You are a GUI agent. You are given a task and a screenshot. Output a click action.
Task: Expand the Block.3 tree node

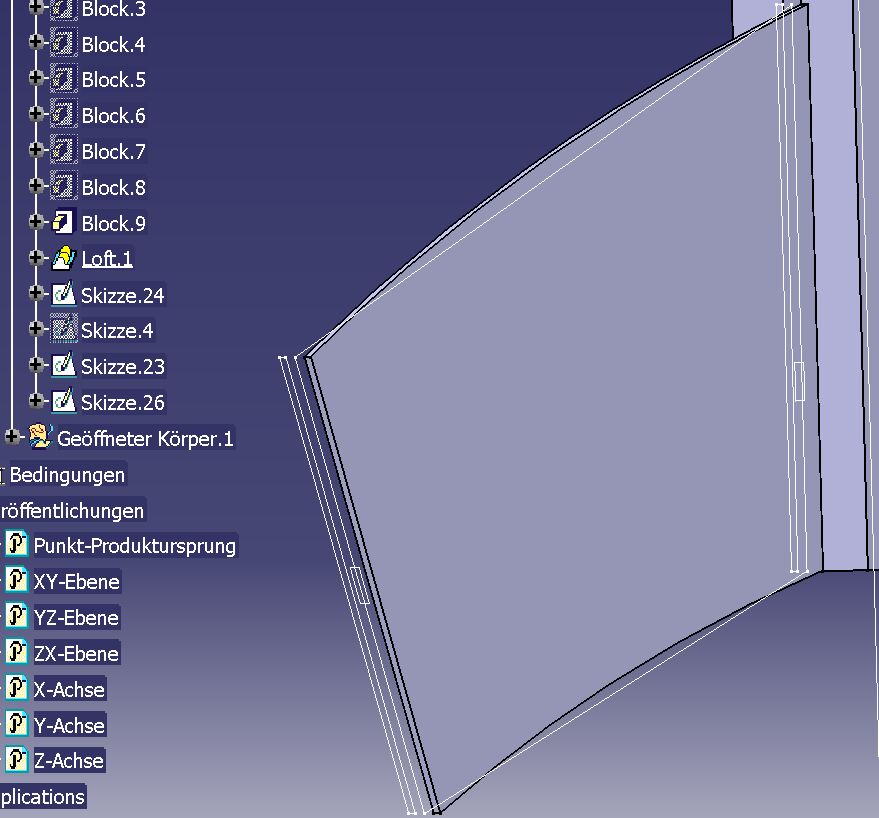point(36,7)
